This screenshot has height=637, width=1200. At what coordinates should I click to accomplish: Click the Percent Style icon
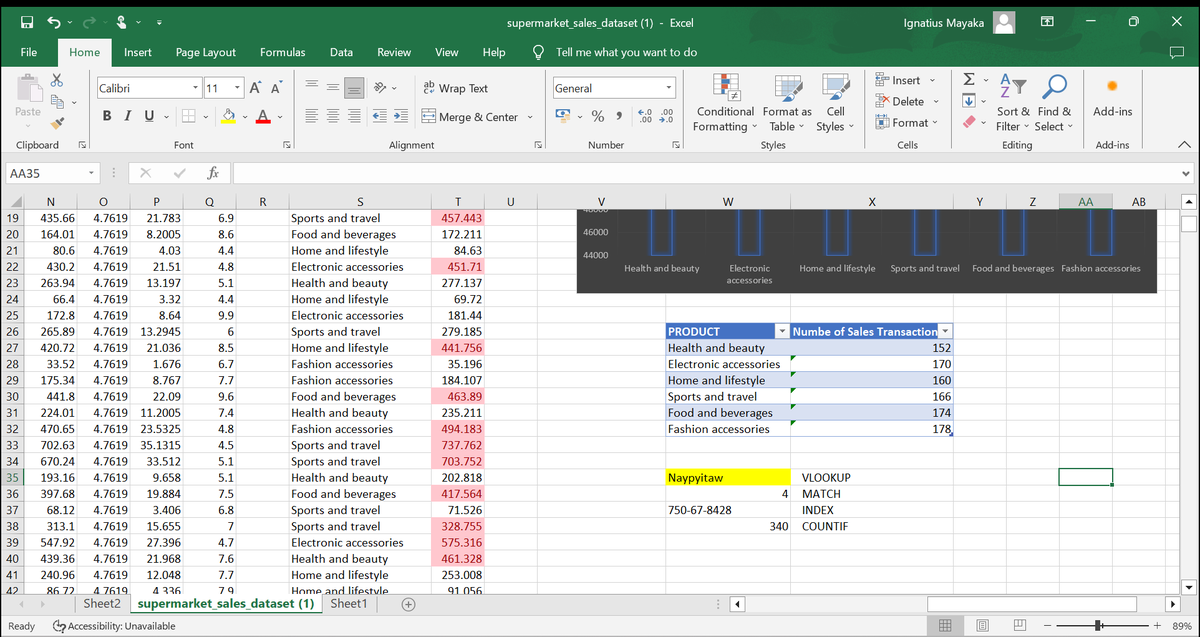599,117
